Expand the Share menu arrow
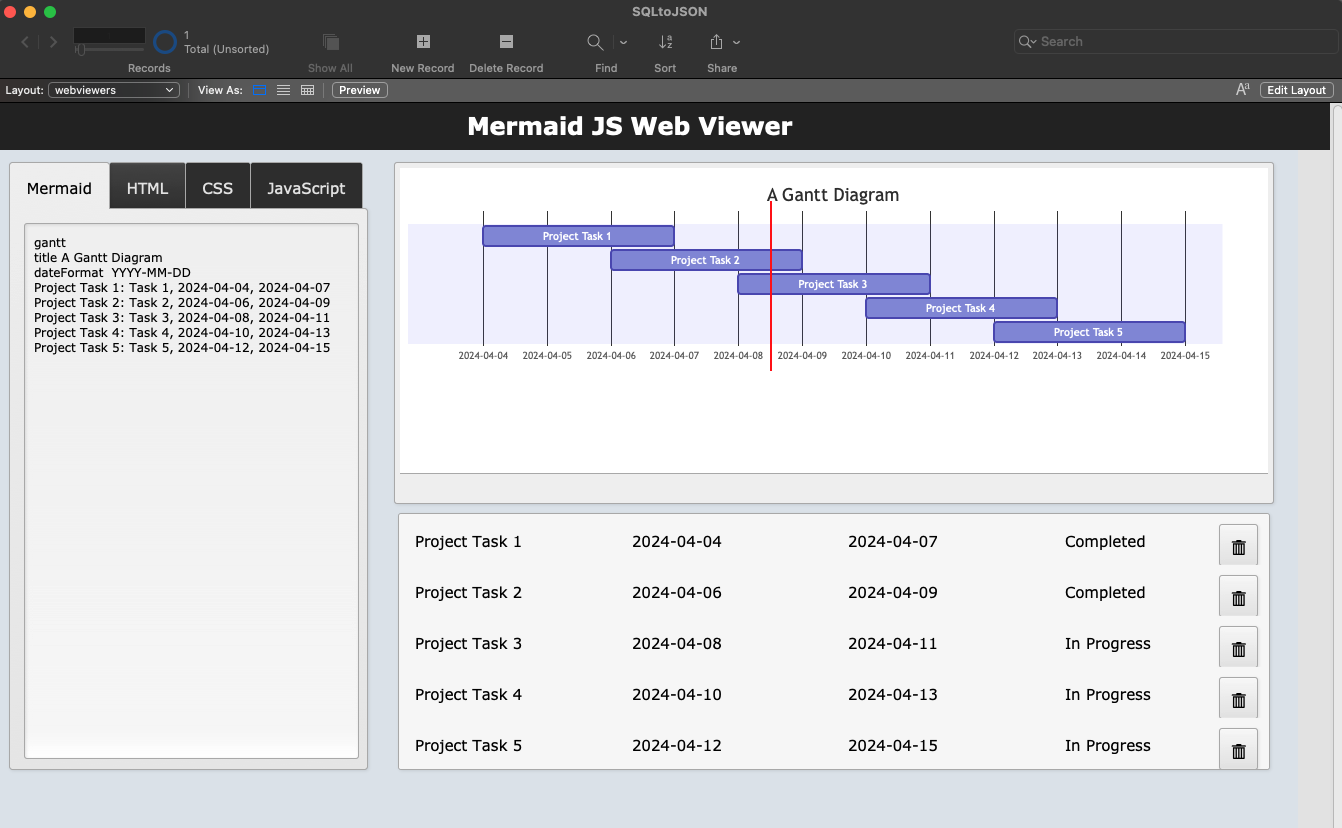The width and height of the screenshot is (1342, 828). [x=737, y=42]
